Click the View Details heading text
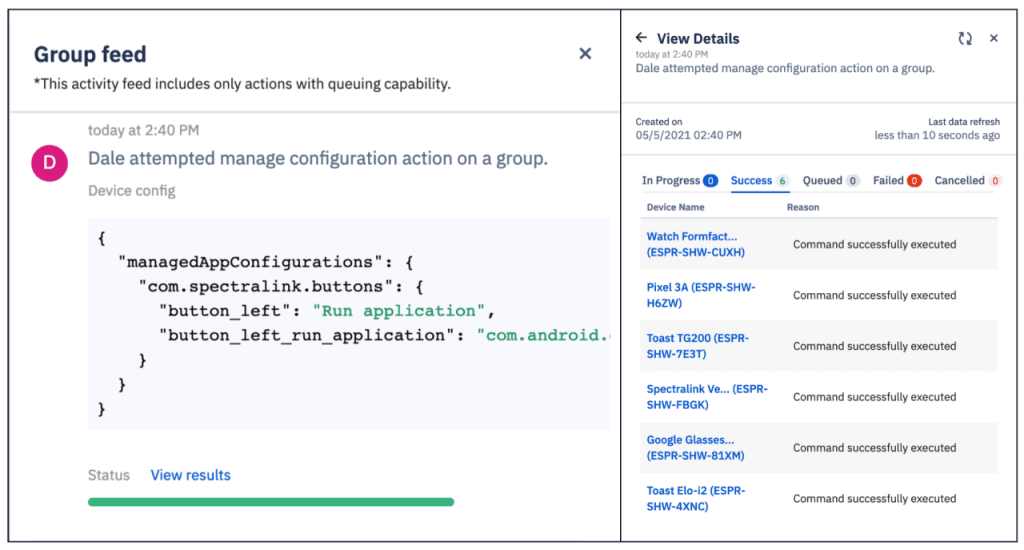The width and height of the screenshot is (1024, 550). (698, 39)
